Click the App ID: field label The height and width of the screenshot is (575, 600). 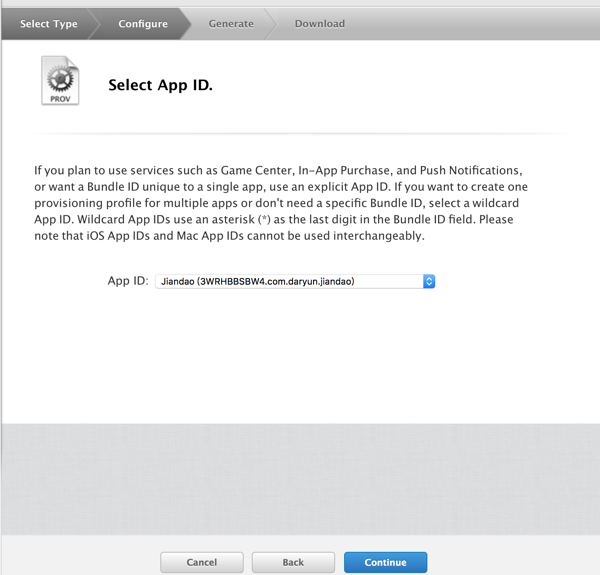click(128, 281)
